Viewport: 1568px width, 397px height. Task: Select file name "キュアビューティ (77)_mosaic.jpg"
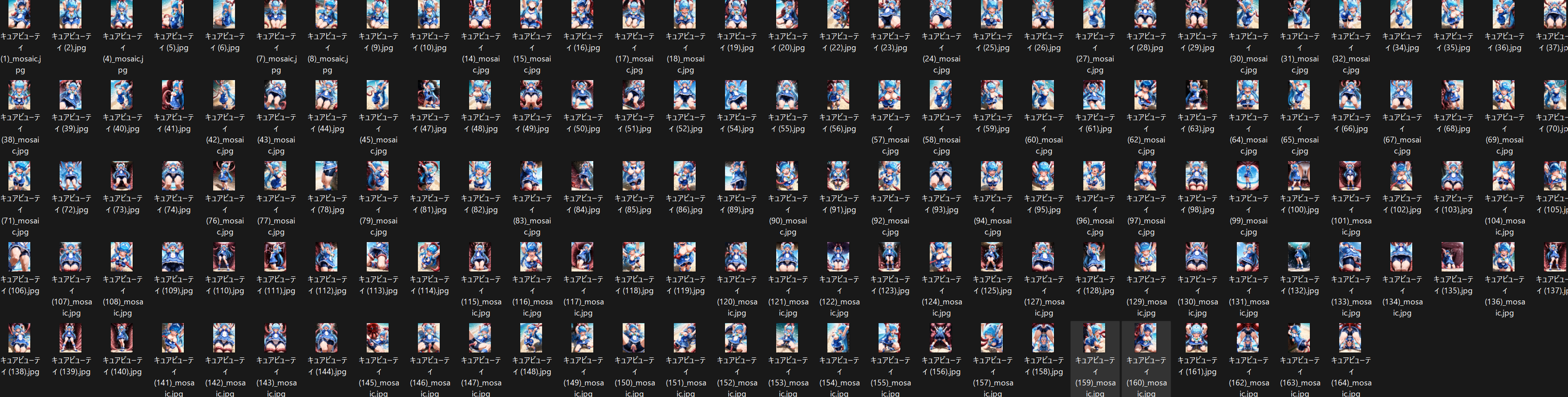coord(275,215)
